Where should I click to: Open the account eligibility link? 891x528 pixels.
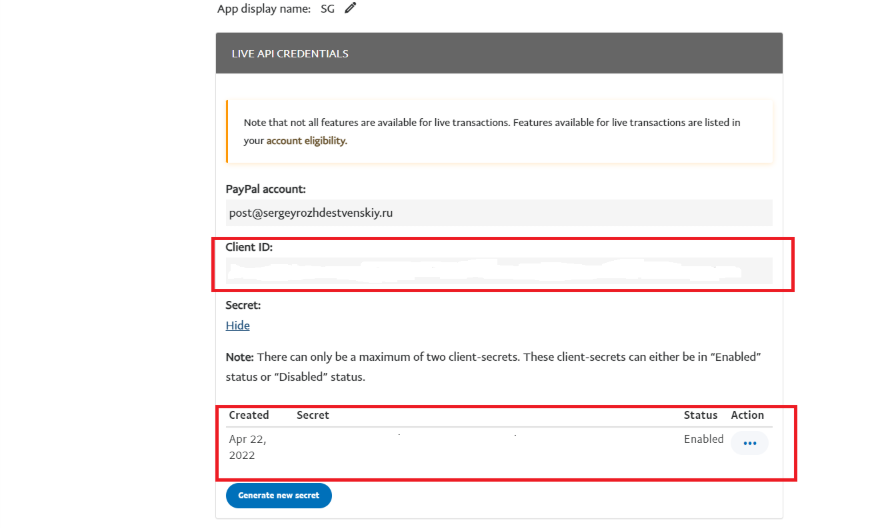point(306,141)
